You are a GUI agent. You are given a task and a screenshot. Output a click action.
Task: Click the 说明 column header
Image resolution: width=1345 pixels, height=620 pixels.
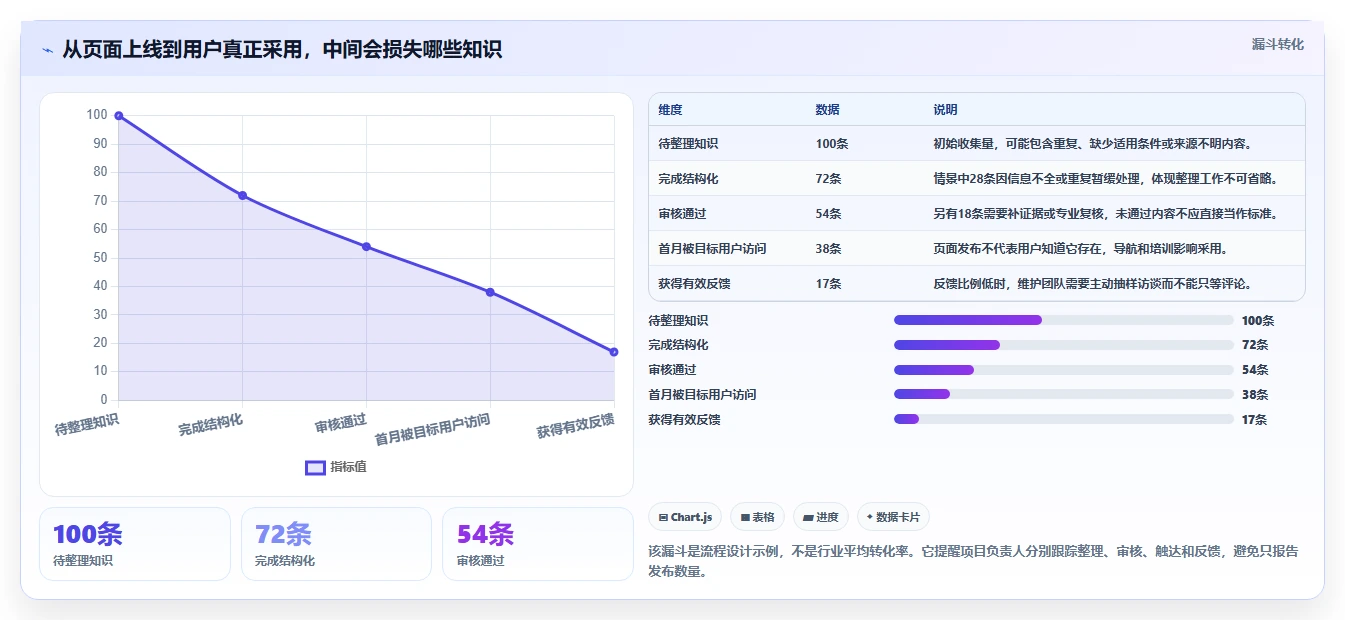945,109
